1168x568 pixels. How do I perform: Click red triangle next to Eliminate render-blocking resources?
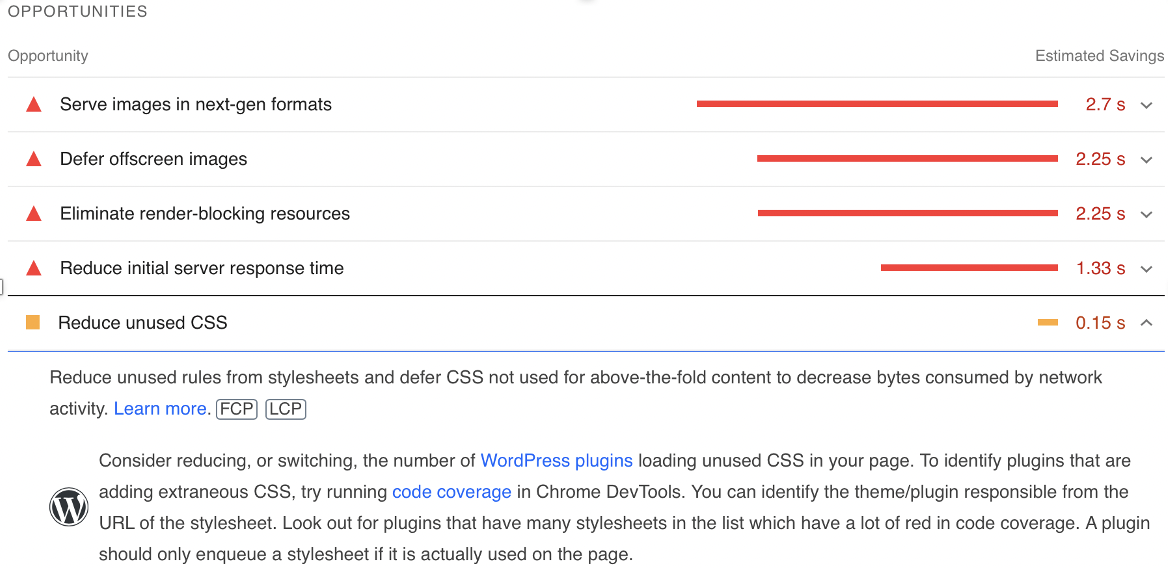(33, 214)
